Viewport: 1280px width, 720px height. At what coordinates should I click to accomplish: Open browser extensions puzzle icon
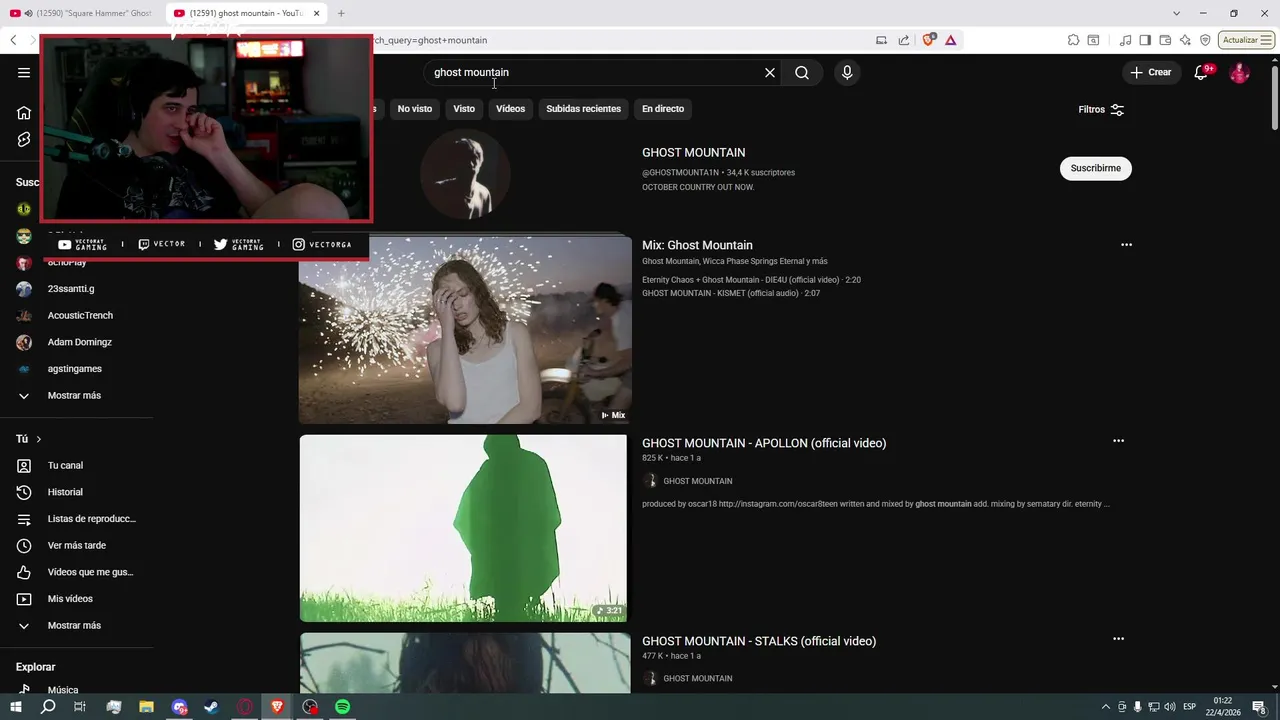pyautogui.click(x=1073, y=40)
